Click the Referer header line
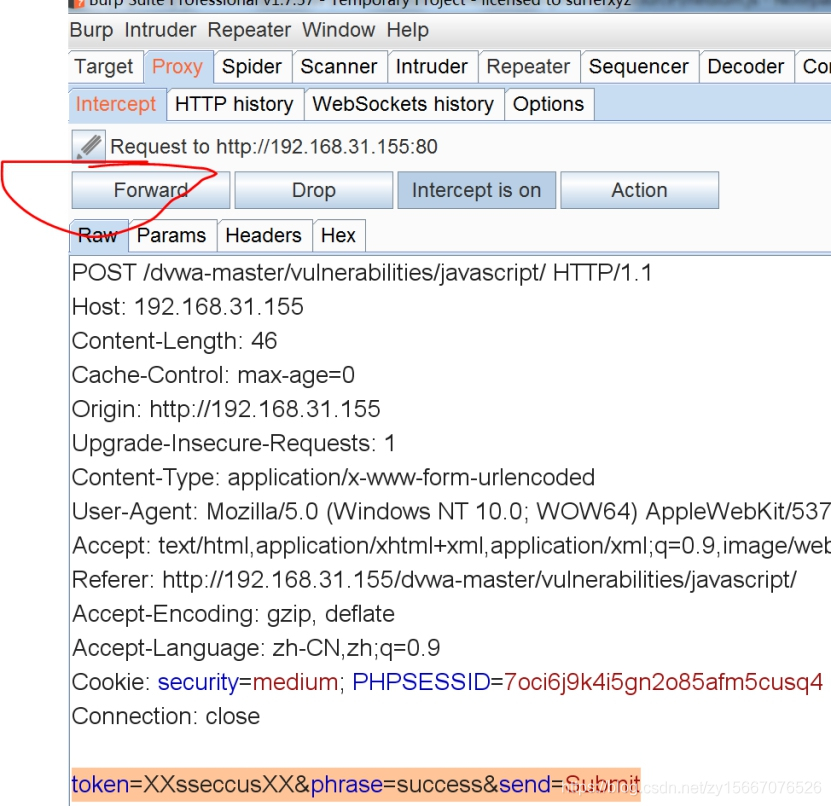The image size is (831, 806). click(434, 580)
